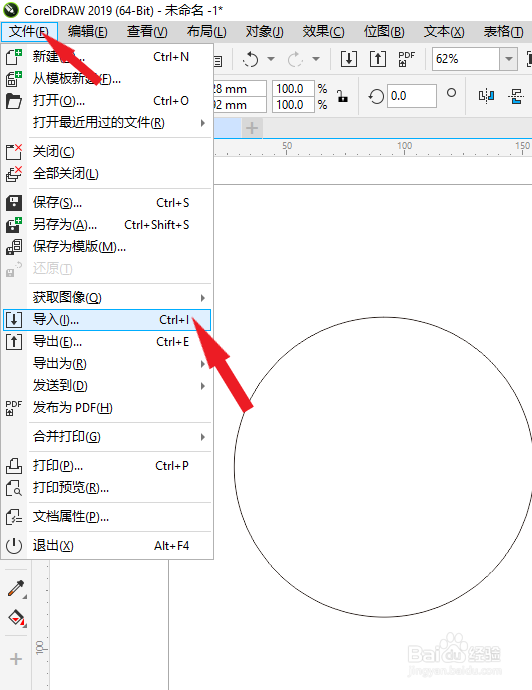Expand the redo history dropdown arrow

[316, 59]
